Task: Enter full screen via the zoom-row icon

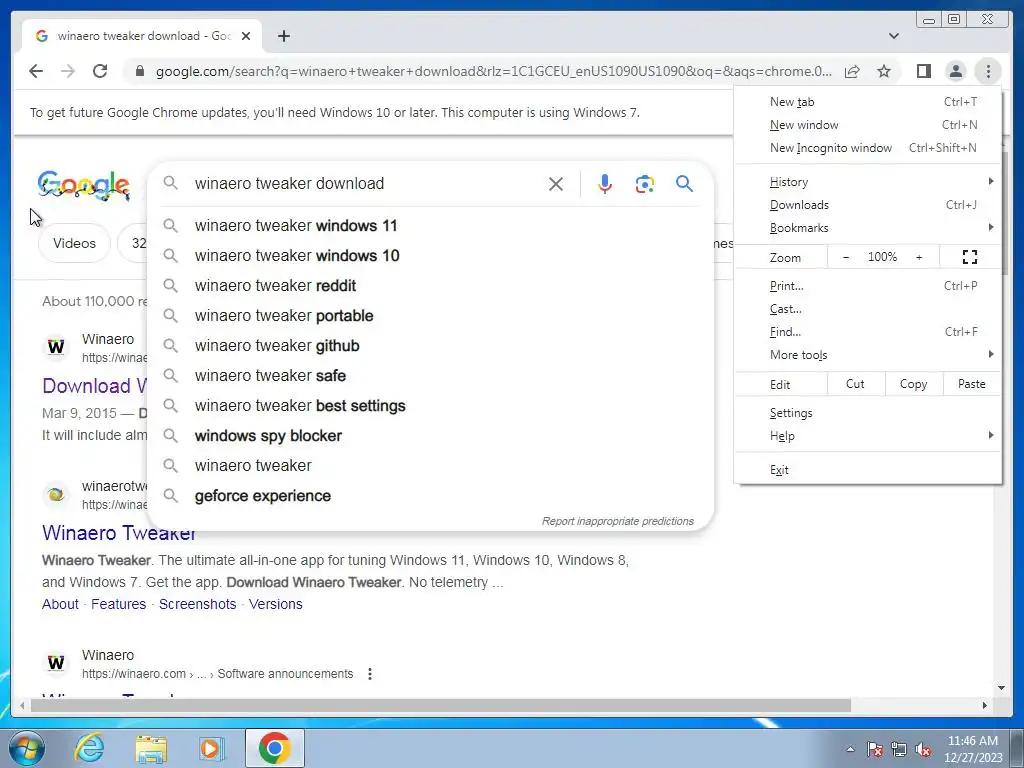Action: (970, 257)
